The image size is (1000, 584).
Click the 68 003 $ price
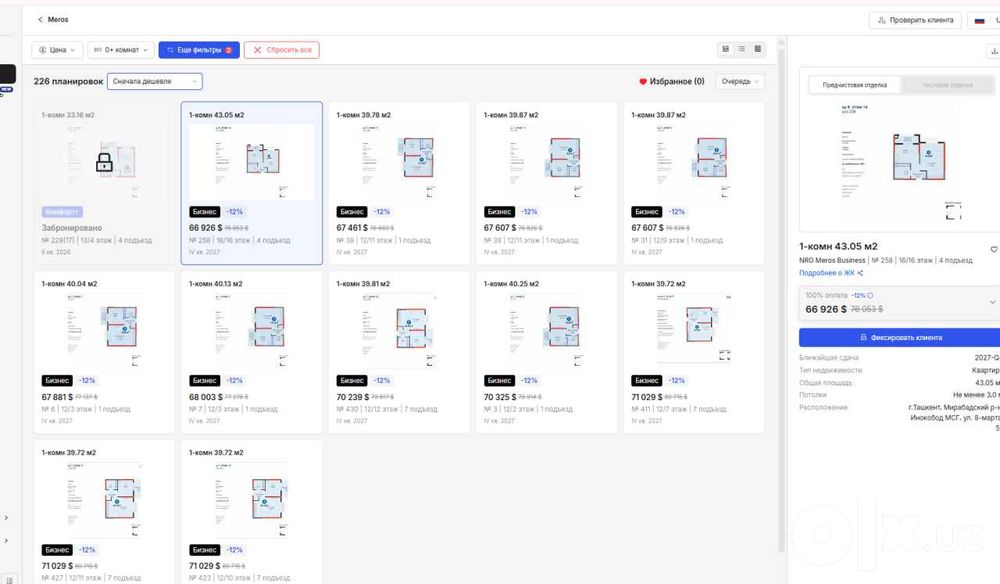[205, 397]
